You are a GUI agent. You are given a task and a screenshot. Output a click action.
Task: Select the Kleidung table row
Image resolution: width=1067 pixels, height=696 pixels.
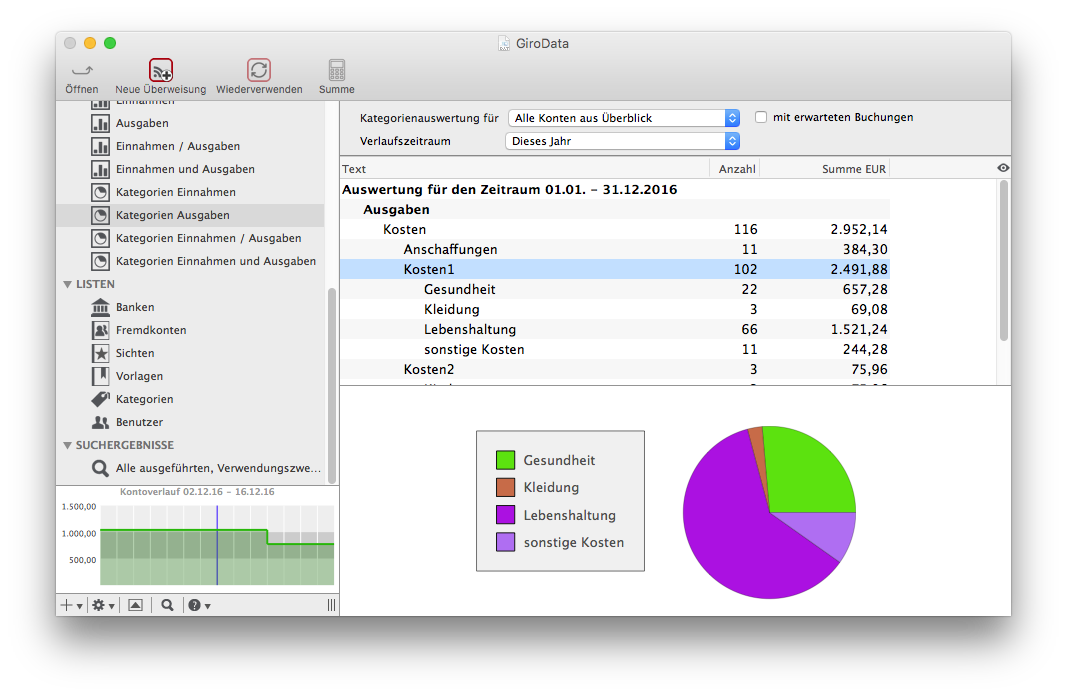click(x=615, y=310)
